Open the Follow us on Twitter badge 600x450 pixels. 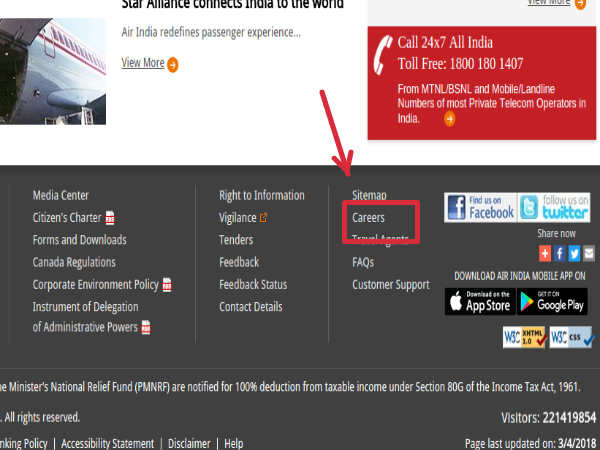pos(554,208)
